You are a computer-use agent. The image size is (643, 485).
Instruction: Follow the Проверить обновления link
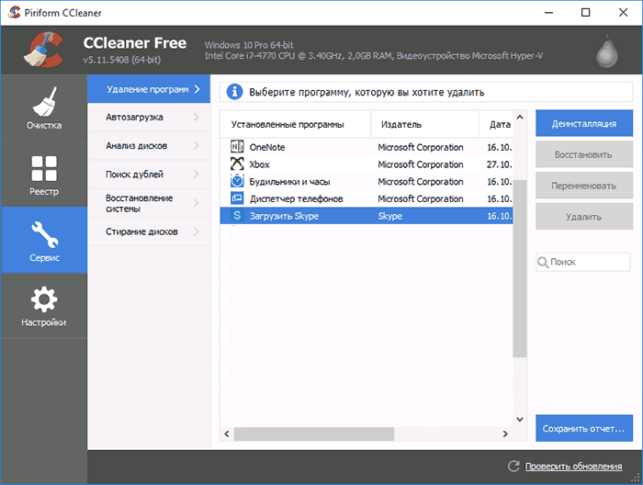[x=573, y=466]
